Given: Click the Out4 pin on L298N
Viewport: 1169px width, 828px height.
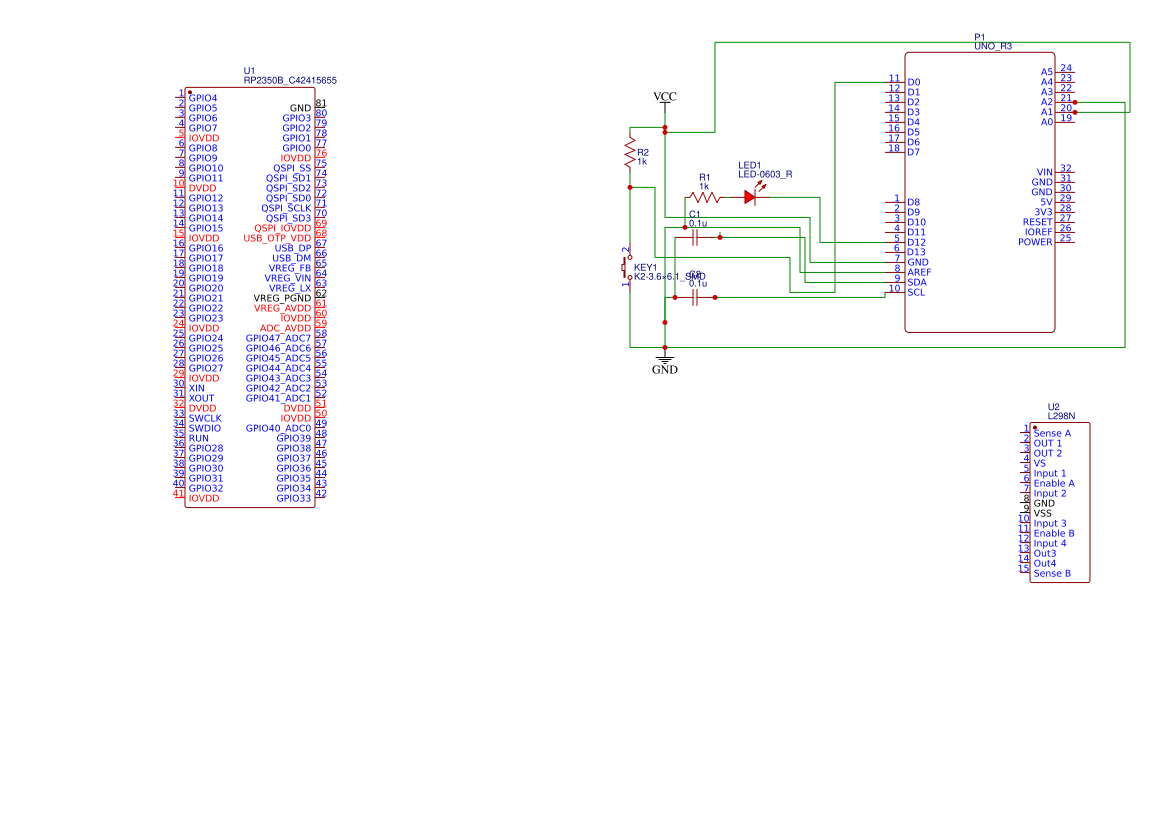Looking at the screenshot, I should 1044,563.
